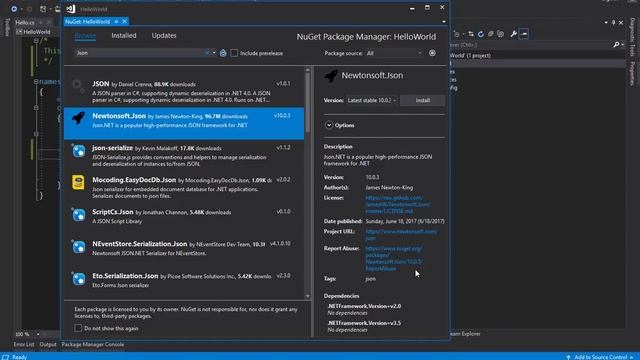Clear the Json search text
640x360 pixels.
point(207,53)
